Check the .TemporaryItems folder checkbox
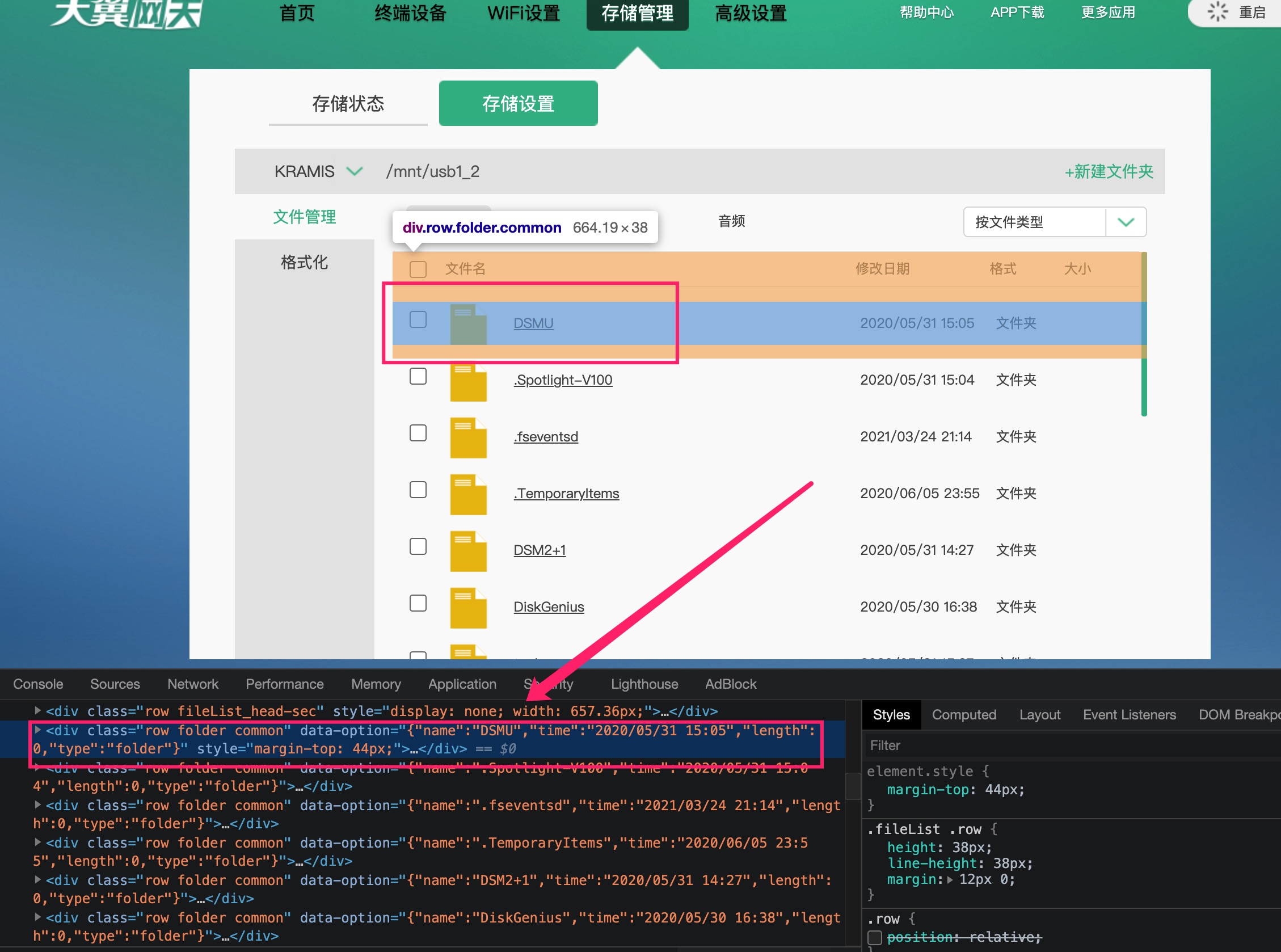Screen dimensions: 1281x952 coord(418,490)
